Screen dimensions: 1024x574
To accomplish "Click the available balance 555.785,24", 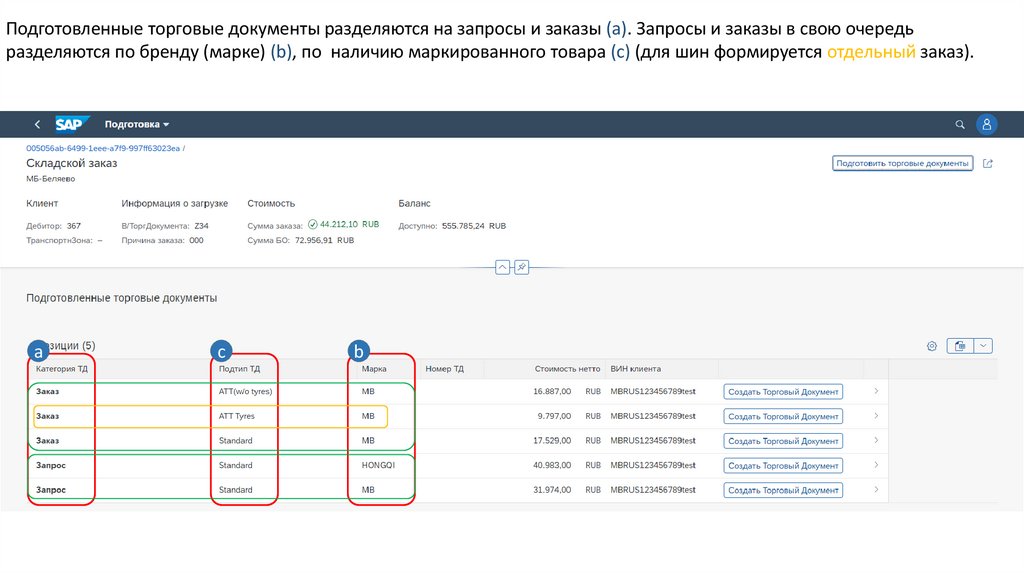I will click(x=463, y=226).
